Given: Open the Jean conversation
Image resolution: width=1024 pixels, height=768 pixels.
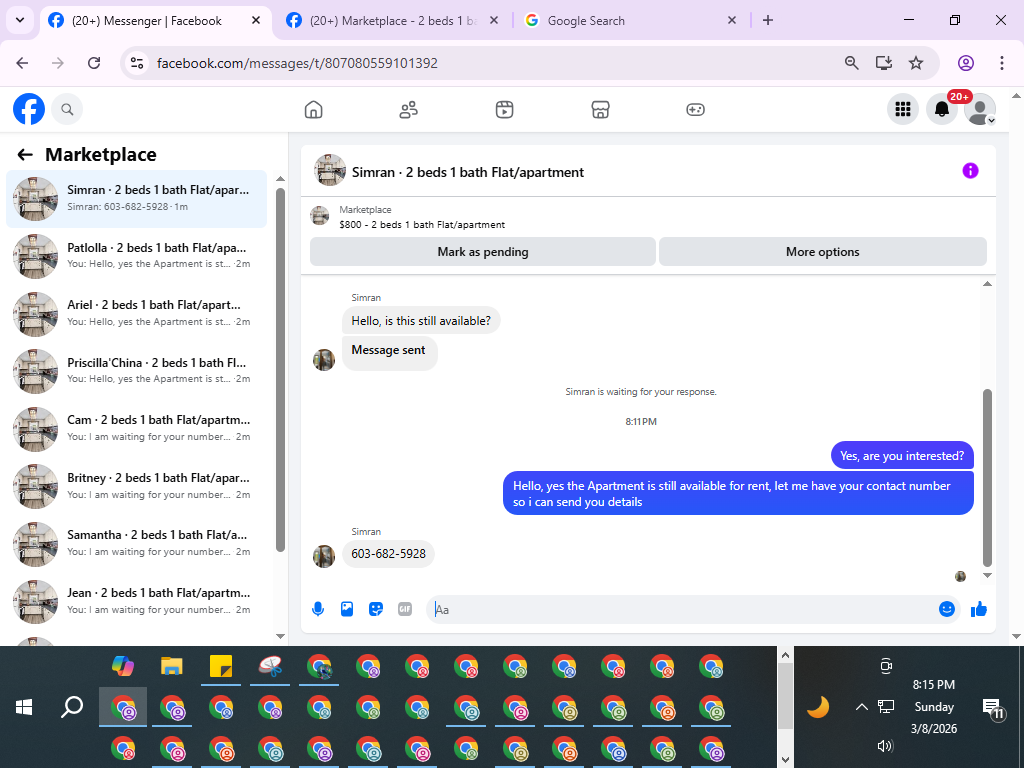Looking at the screenshot, I should pyautogui.click(x=136, y=601).
